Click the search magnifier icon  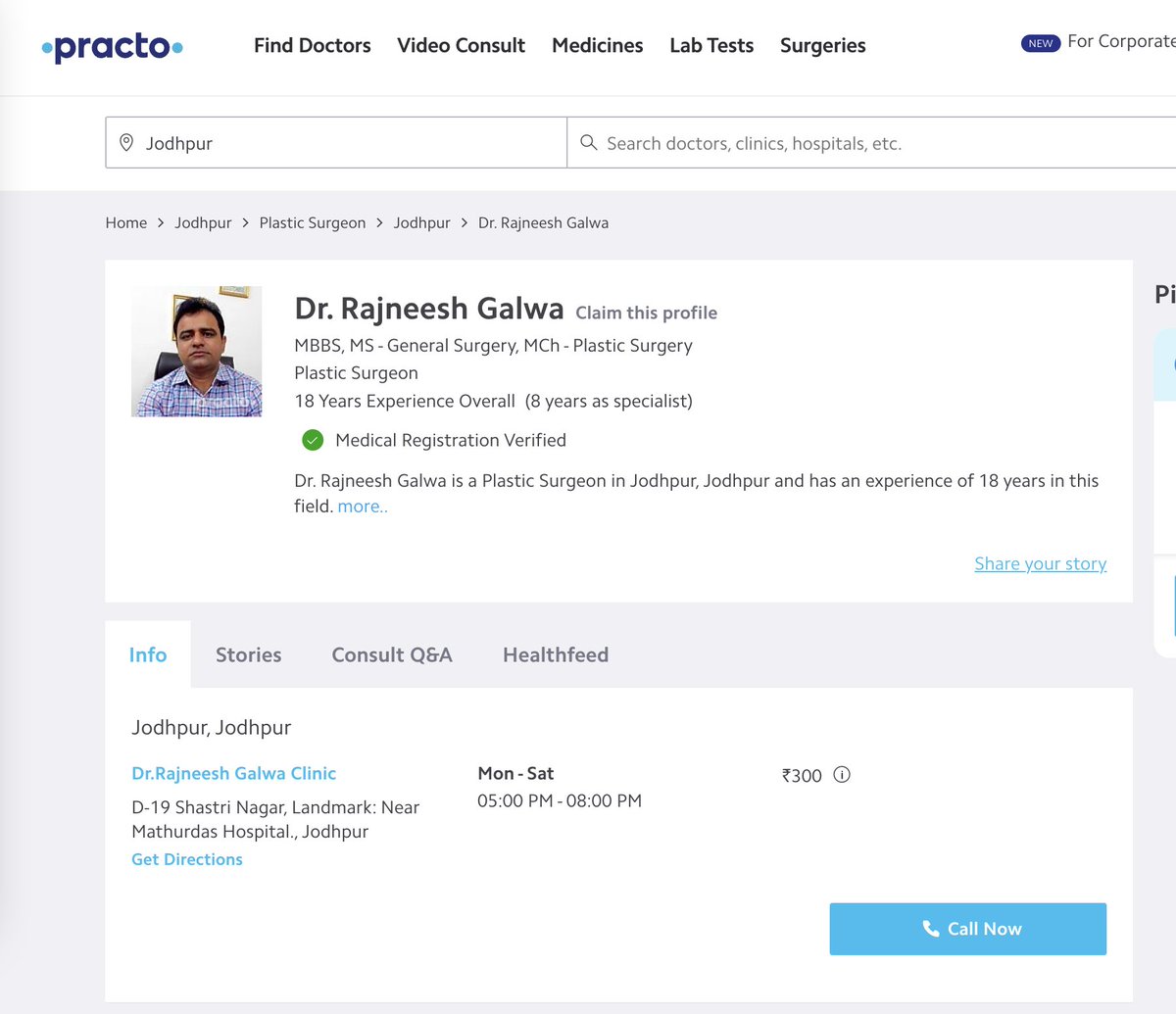point(588,143)
